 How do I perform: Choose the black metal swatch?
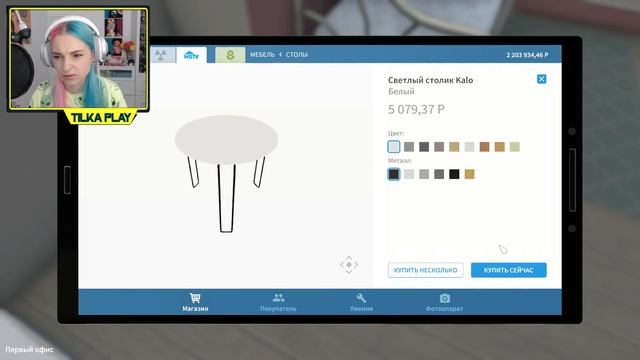coord(454,174)
